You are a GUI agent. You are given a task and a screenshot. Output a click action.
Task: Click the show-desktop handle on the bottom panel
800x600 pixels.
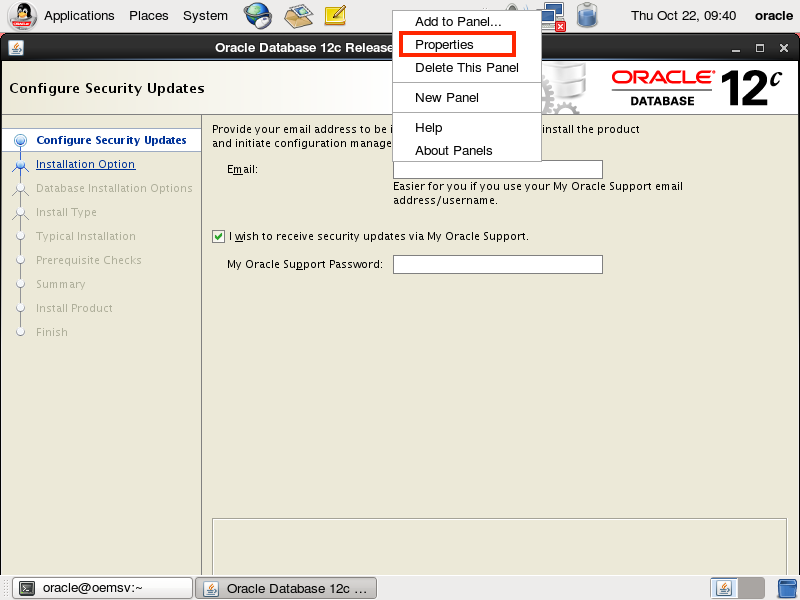click(x=6, y=588)
